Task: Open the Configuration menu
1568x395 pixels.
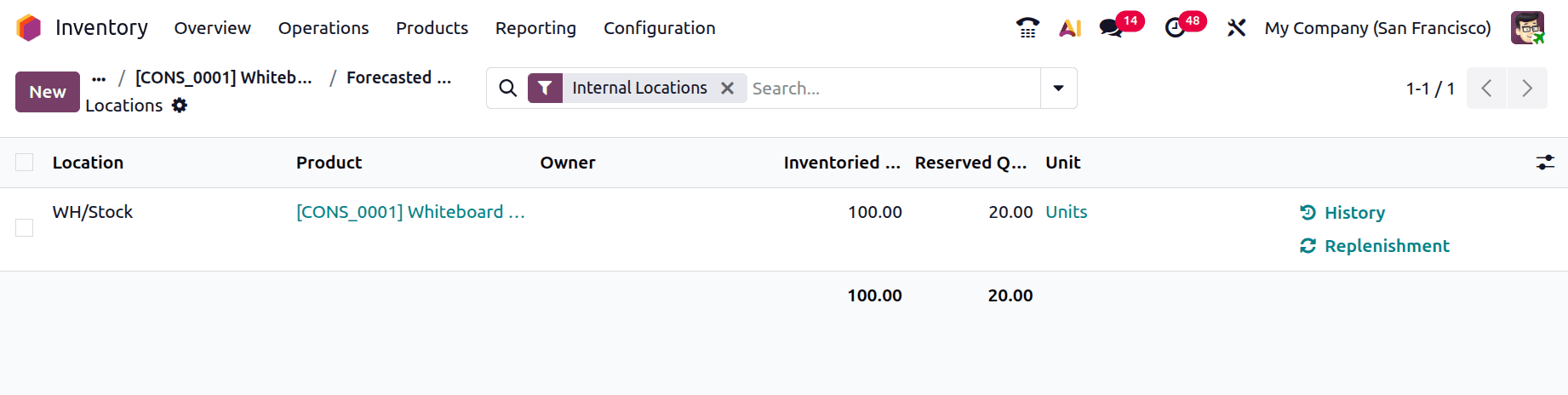Action: [x=659, y=28]
